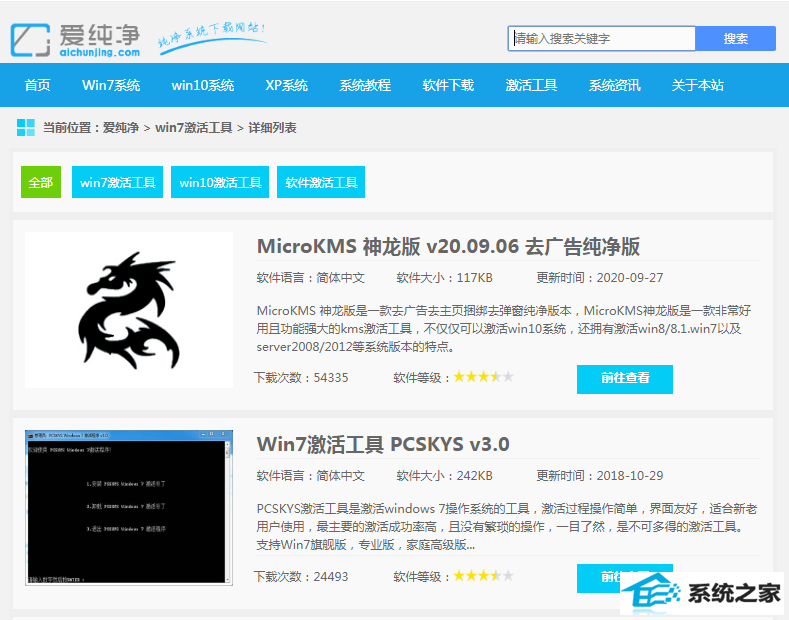
Task: Open the 首页 navigation item
Action: pyautogui.click(x=38, y=85)
